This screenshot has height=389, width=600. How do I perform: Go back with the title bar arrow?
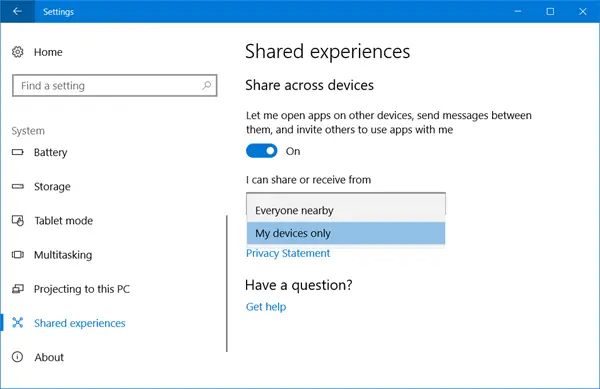(17, 11)
